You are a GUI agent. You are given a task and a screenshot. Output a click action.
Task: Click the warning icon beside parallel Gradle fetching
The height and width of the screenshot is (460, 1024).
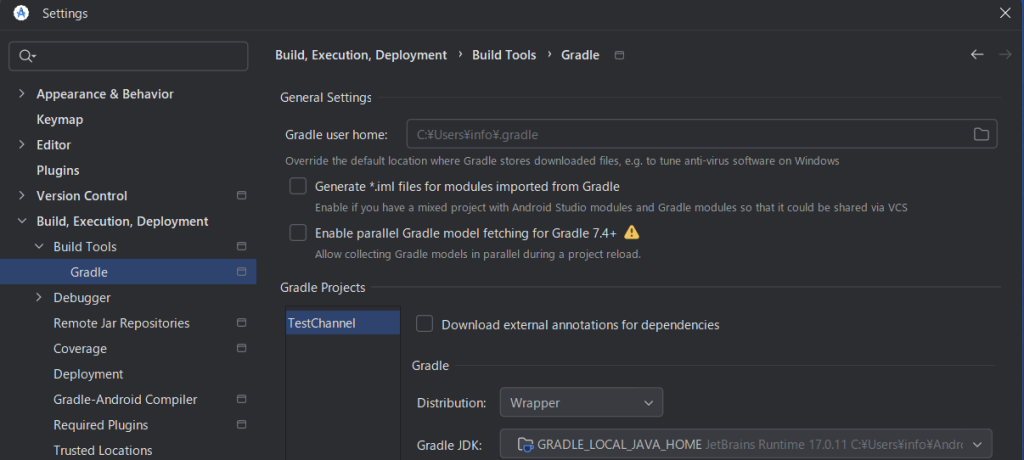[631, 233]
